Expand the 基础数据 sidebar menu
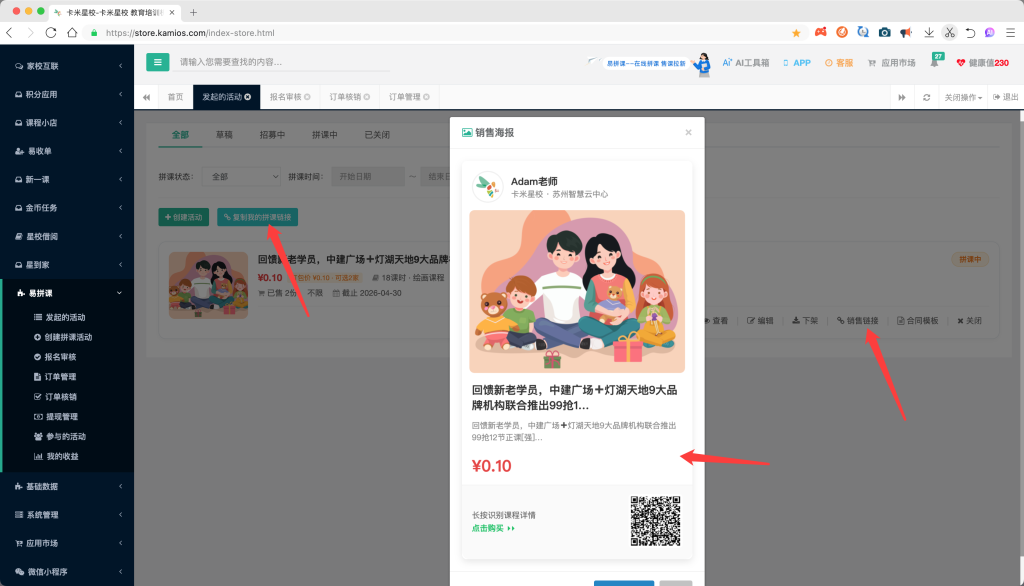This screenshot has height=586, width=1024. 67,487
